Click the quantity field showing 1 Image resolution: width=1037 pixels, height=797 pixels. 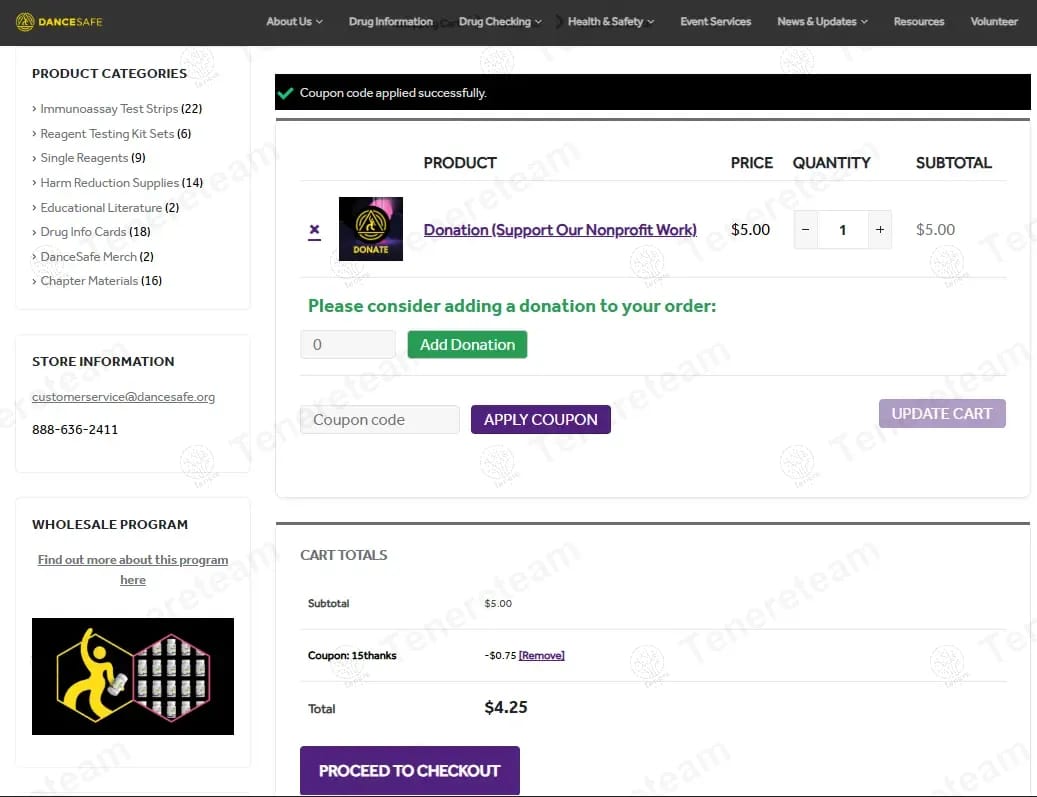[x=843, y=230]
